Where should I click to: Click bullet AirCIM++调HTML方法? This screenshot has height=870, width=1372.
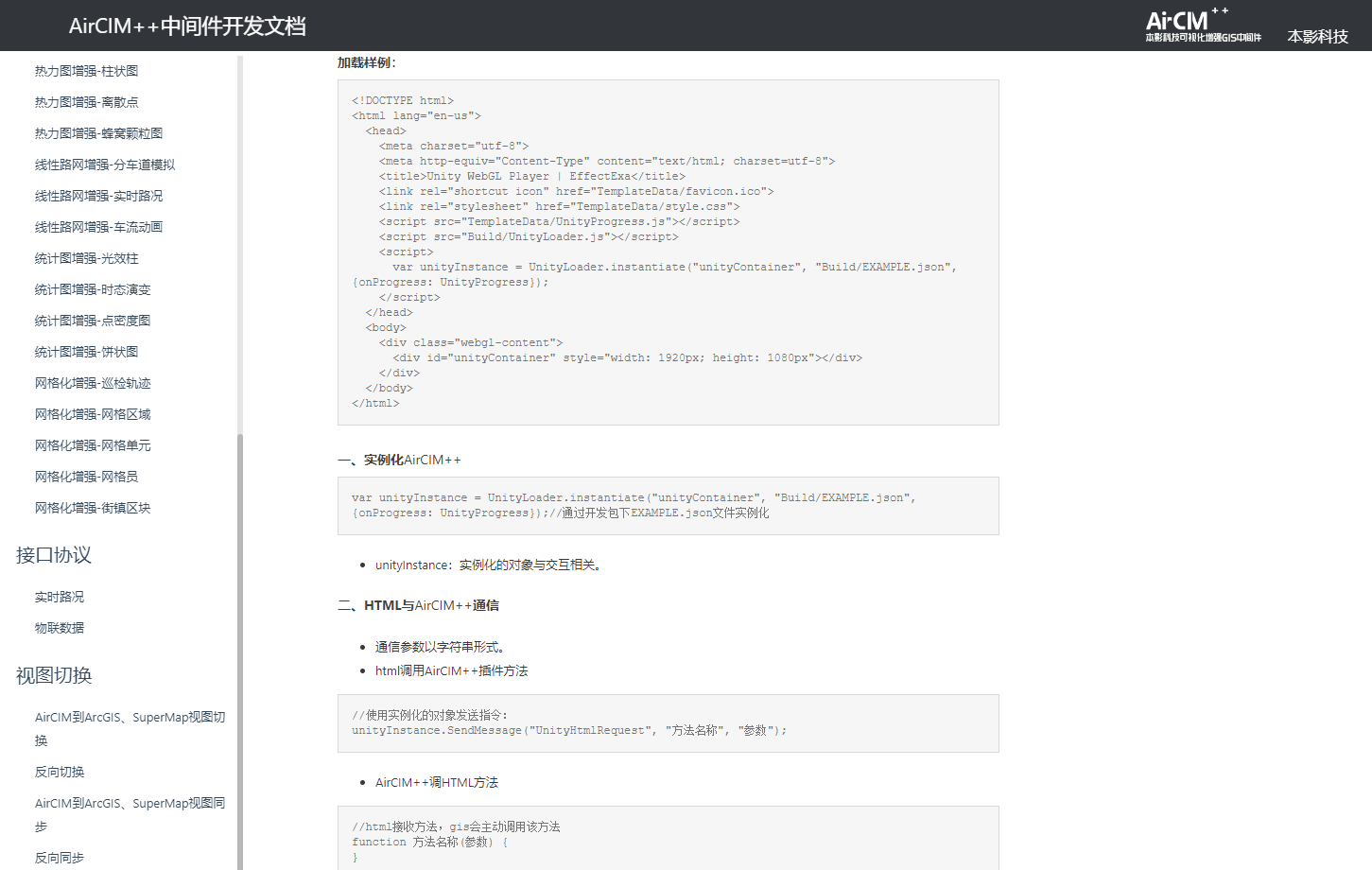pos(437,782)
